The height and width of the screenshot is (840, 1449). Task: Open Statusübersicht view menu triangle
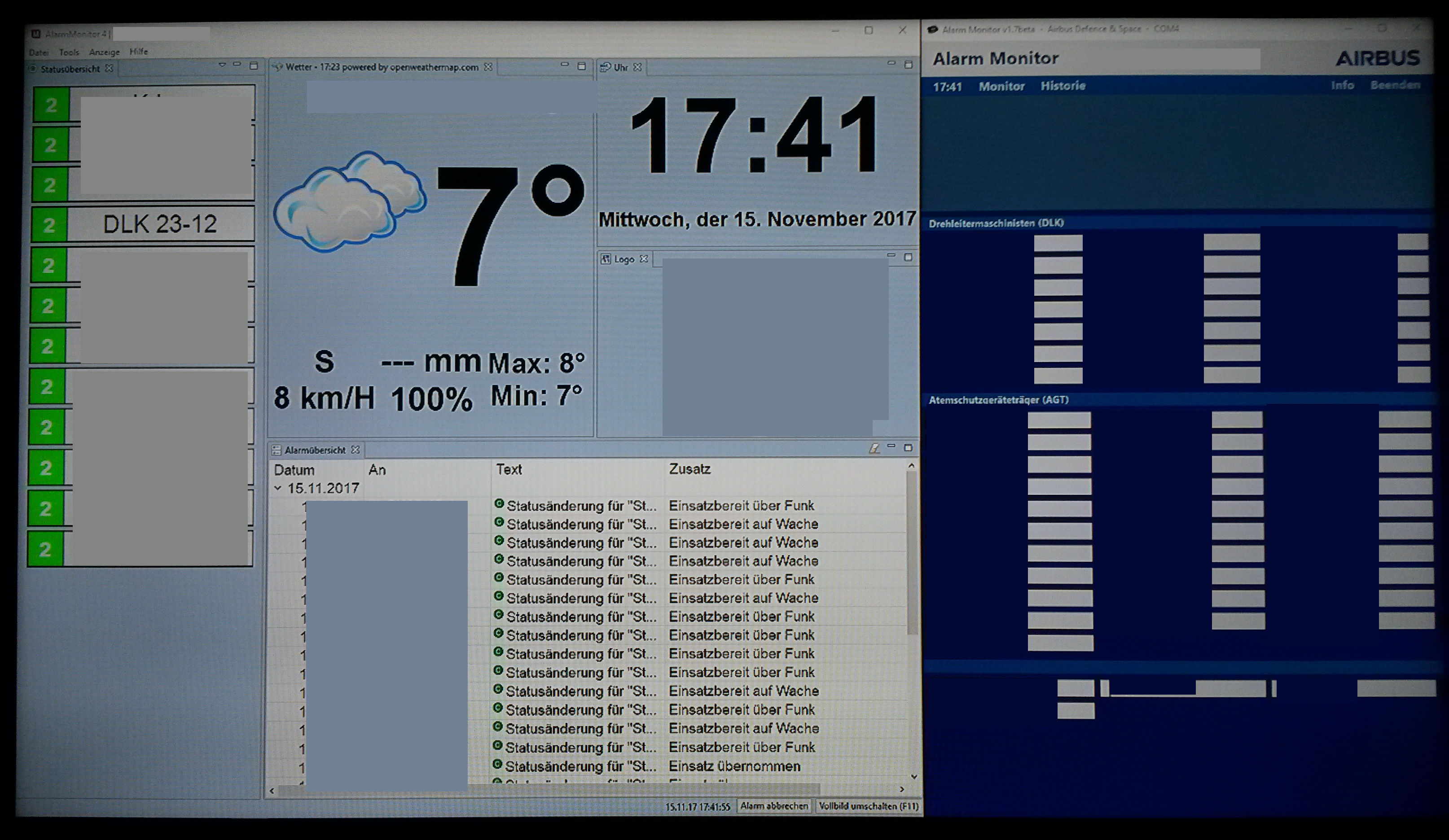click(x=222, y=66)
